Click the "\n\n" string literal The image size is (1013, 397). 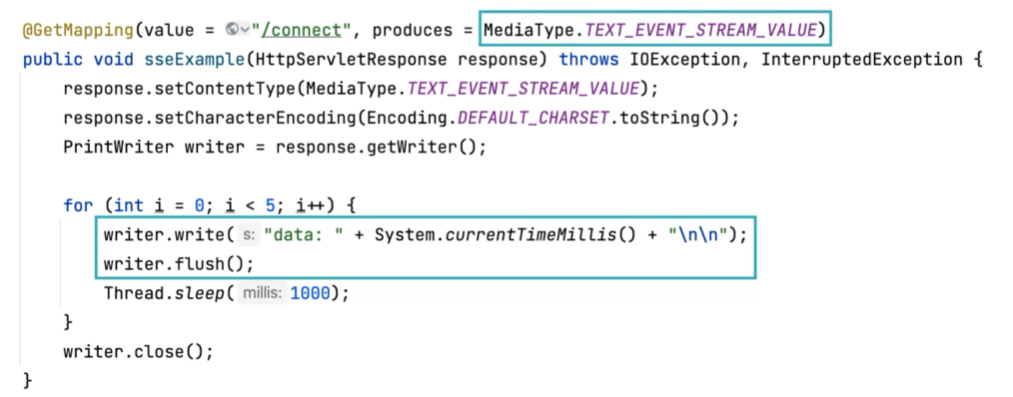pyautogui.click(x=697, y=236)
